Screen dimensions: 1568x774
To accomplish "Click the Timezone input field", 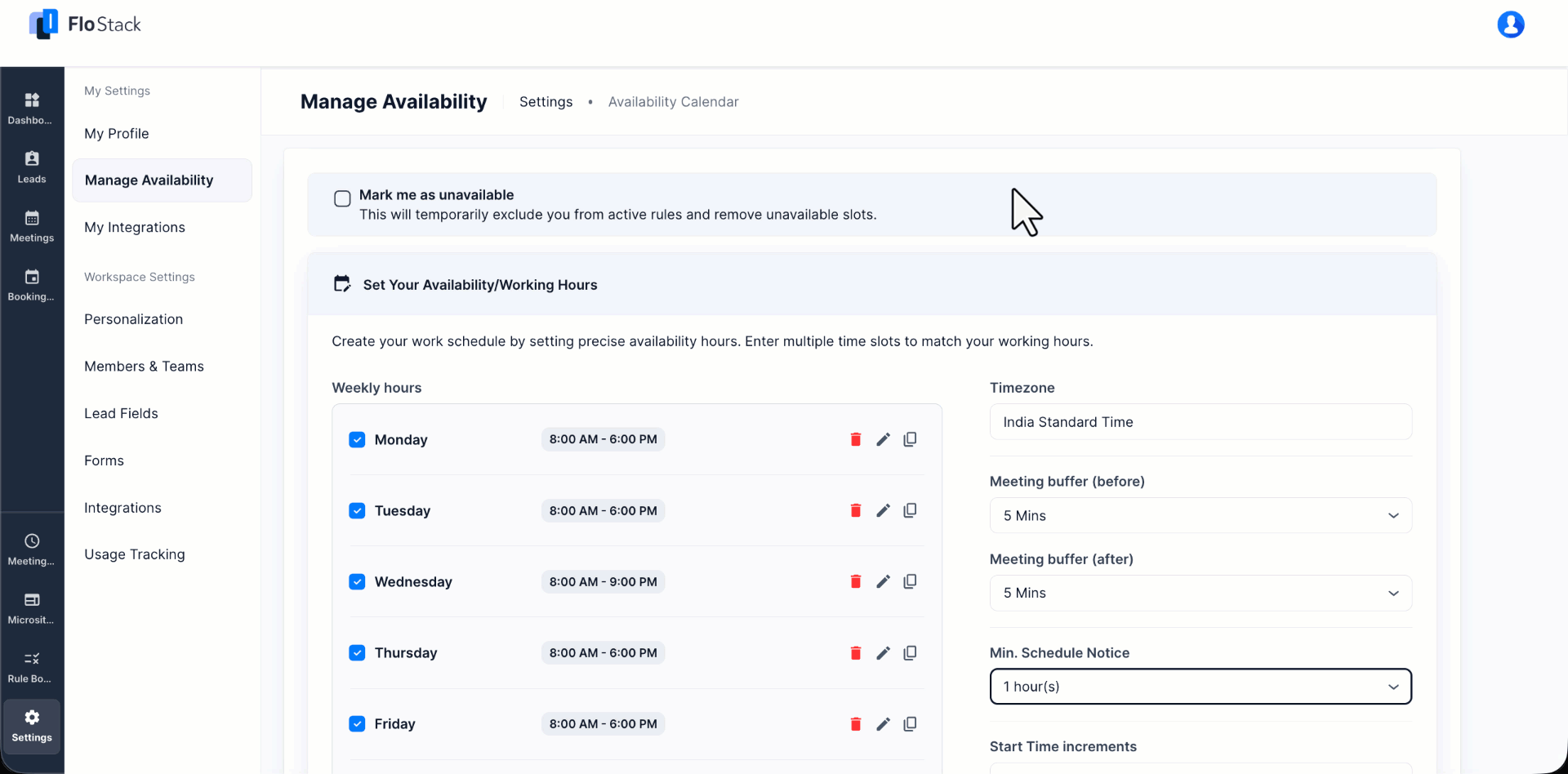I will pos(1200,422).
